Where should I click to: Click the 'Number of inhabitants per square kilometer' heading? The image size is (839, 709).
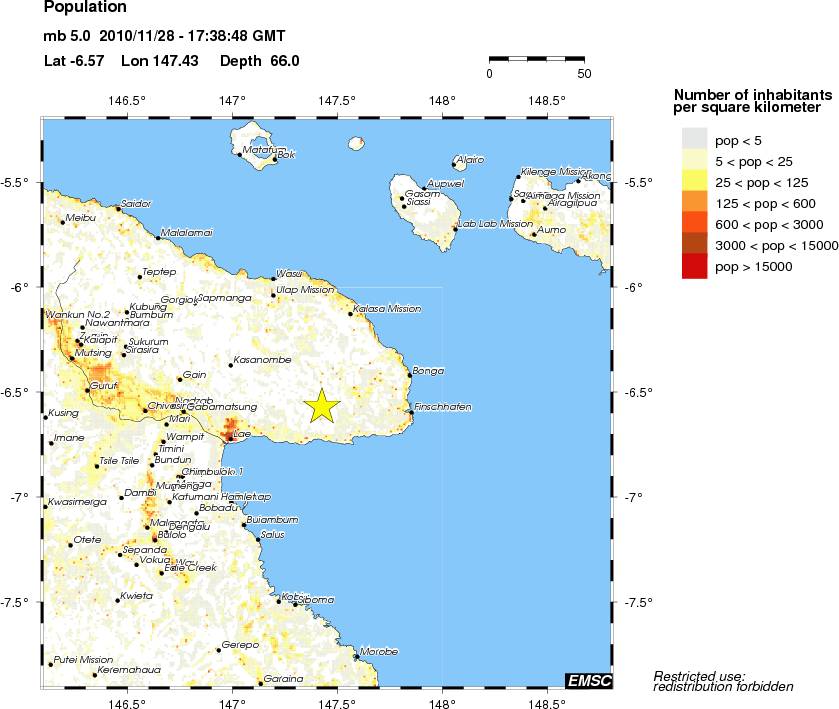click(x=752, y=101)
